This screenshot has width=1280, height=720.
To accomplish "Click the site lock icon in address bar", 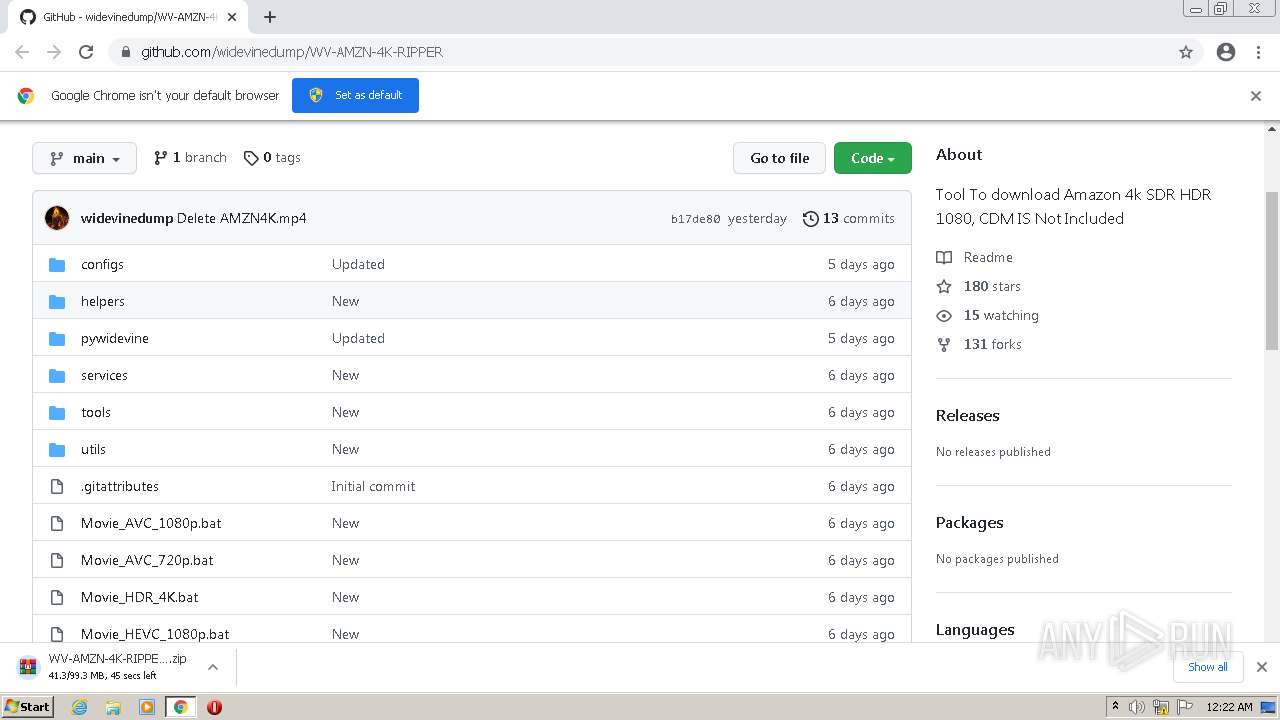I will (x=125, y=52).
